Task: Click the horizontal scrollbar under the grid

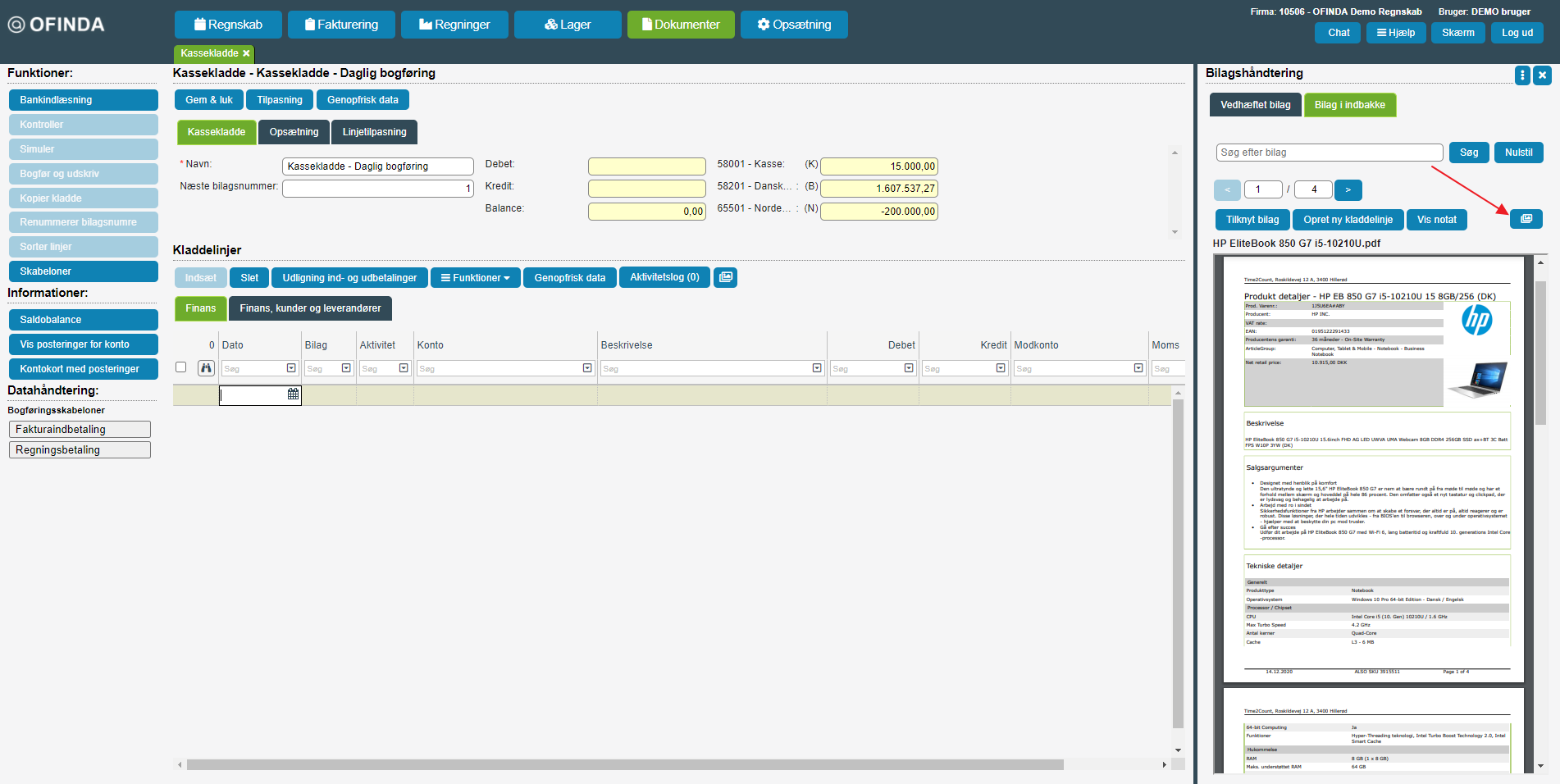Action: tap(625, 764)
